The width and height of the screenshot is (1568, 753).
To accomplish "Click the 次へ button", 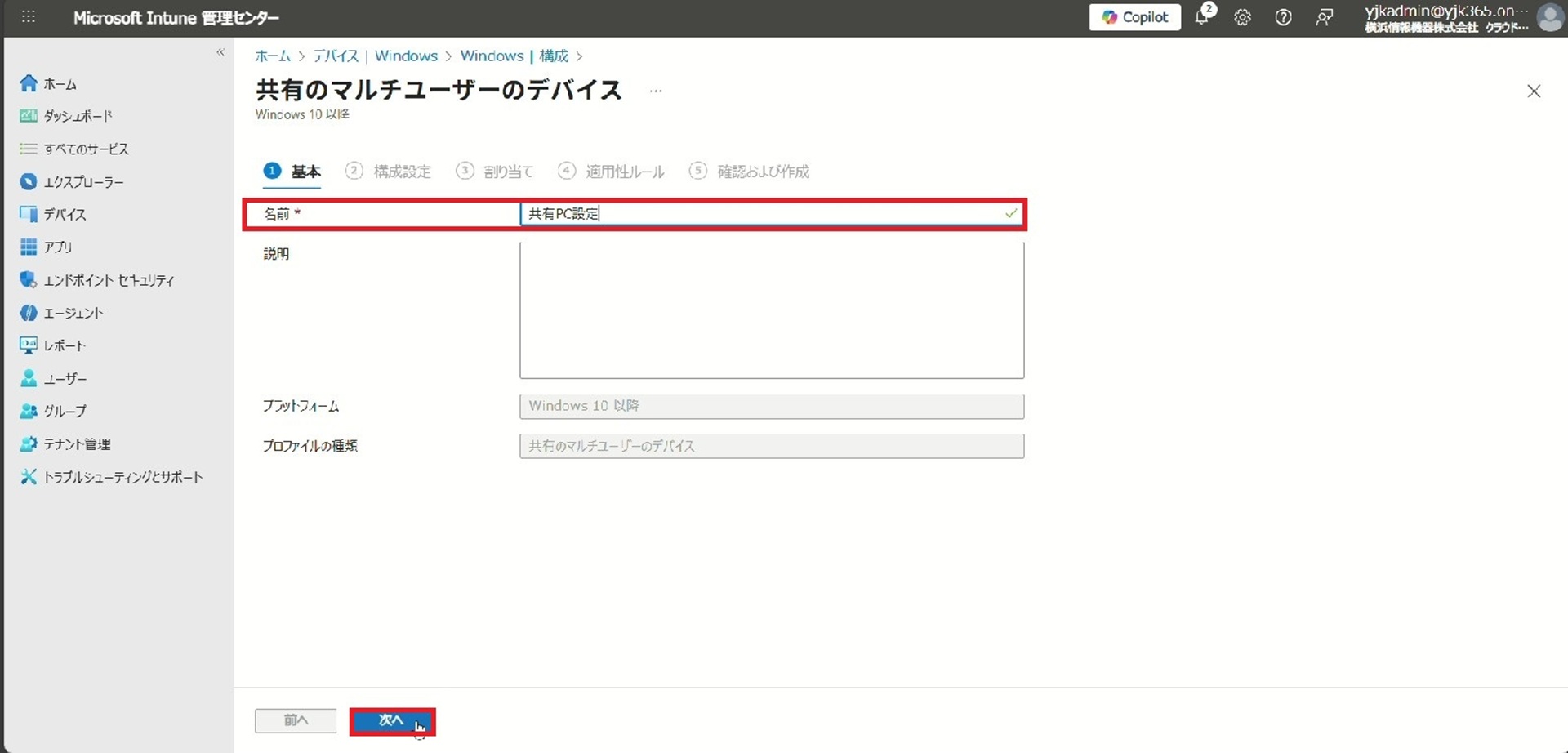I will tap(392, 721).
